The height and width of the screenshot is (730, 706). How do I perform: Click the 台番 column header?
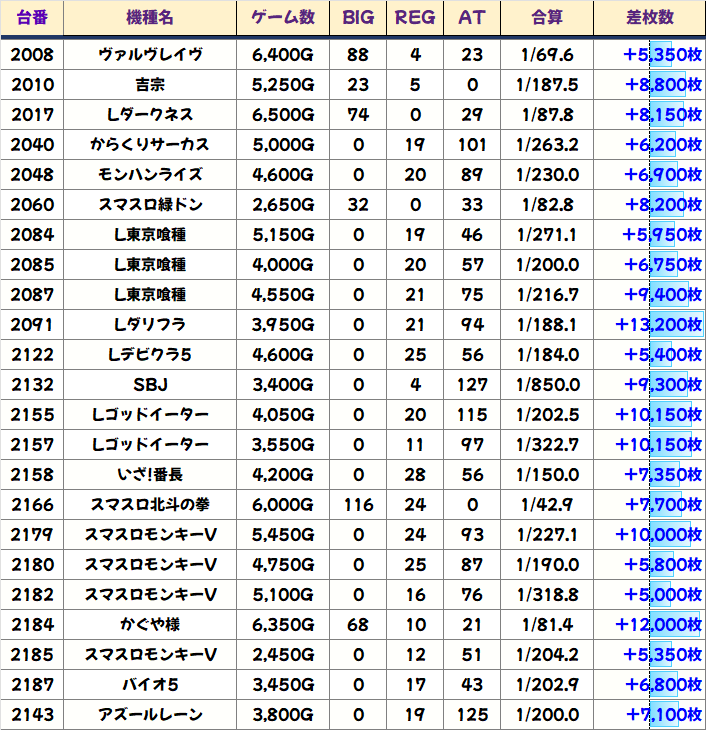32,18
